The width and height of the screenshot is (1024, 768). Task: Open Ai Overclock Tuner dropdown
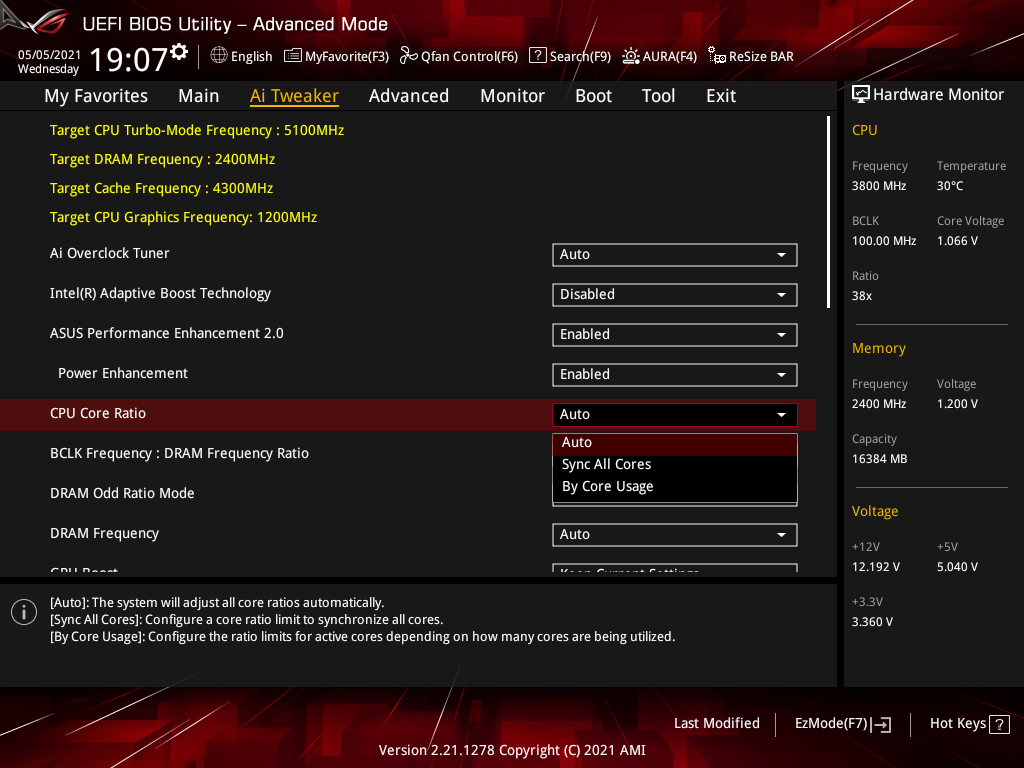[675, 255]
